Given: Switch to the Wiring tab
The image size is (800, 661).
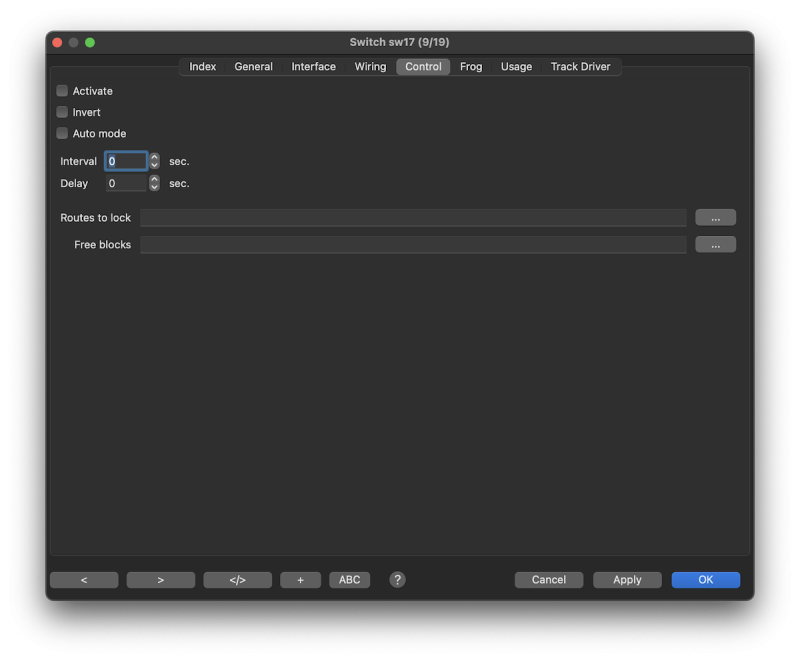Looking at the screenshot, I should pos(370,67).
